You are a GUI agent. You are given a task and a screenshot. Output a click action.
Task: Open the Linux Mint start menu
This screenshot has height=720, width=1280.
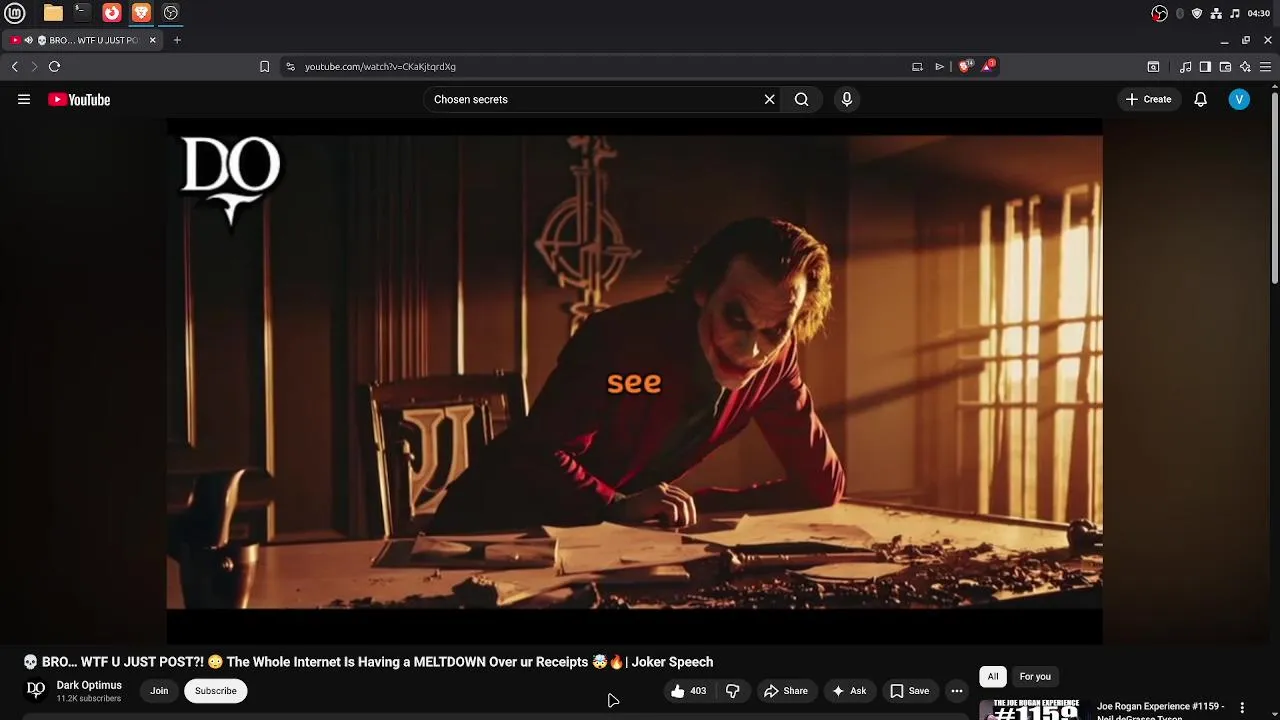tap(15, 13)
